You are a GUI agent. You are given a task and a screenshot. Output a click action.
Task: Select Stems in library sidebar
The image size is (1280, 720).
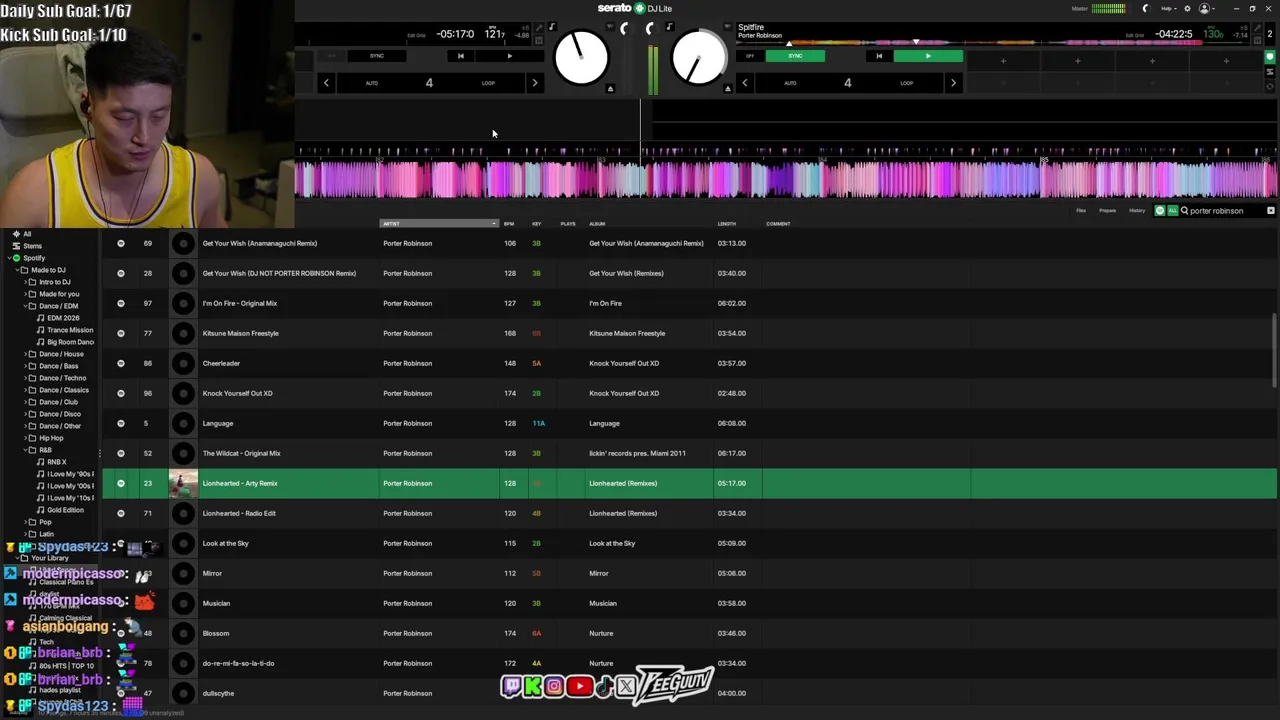(33, 246)
